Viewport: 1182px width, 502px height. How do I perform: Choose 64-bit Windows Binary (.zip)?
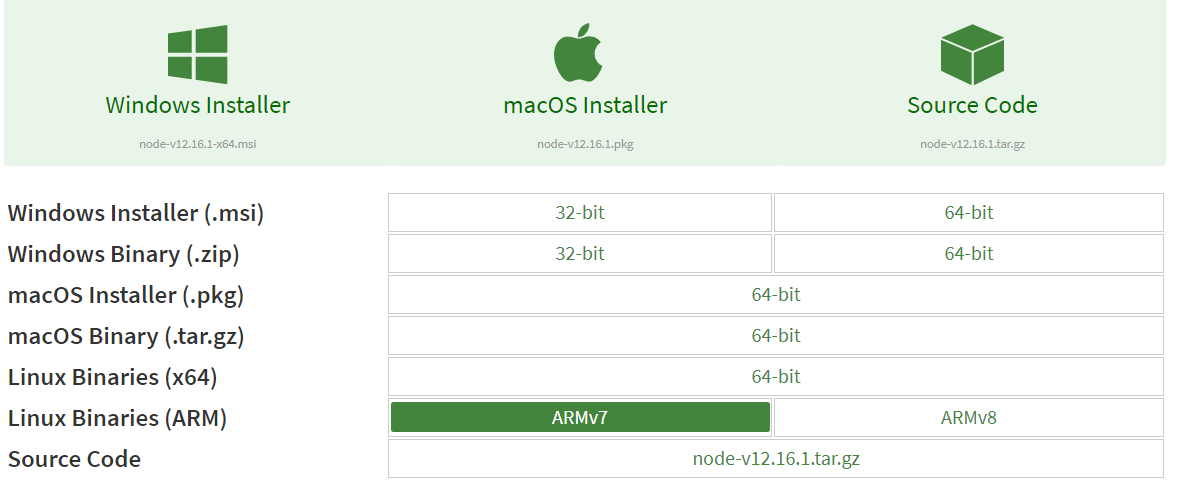[969, 253]
